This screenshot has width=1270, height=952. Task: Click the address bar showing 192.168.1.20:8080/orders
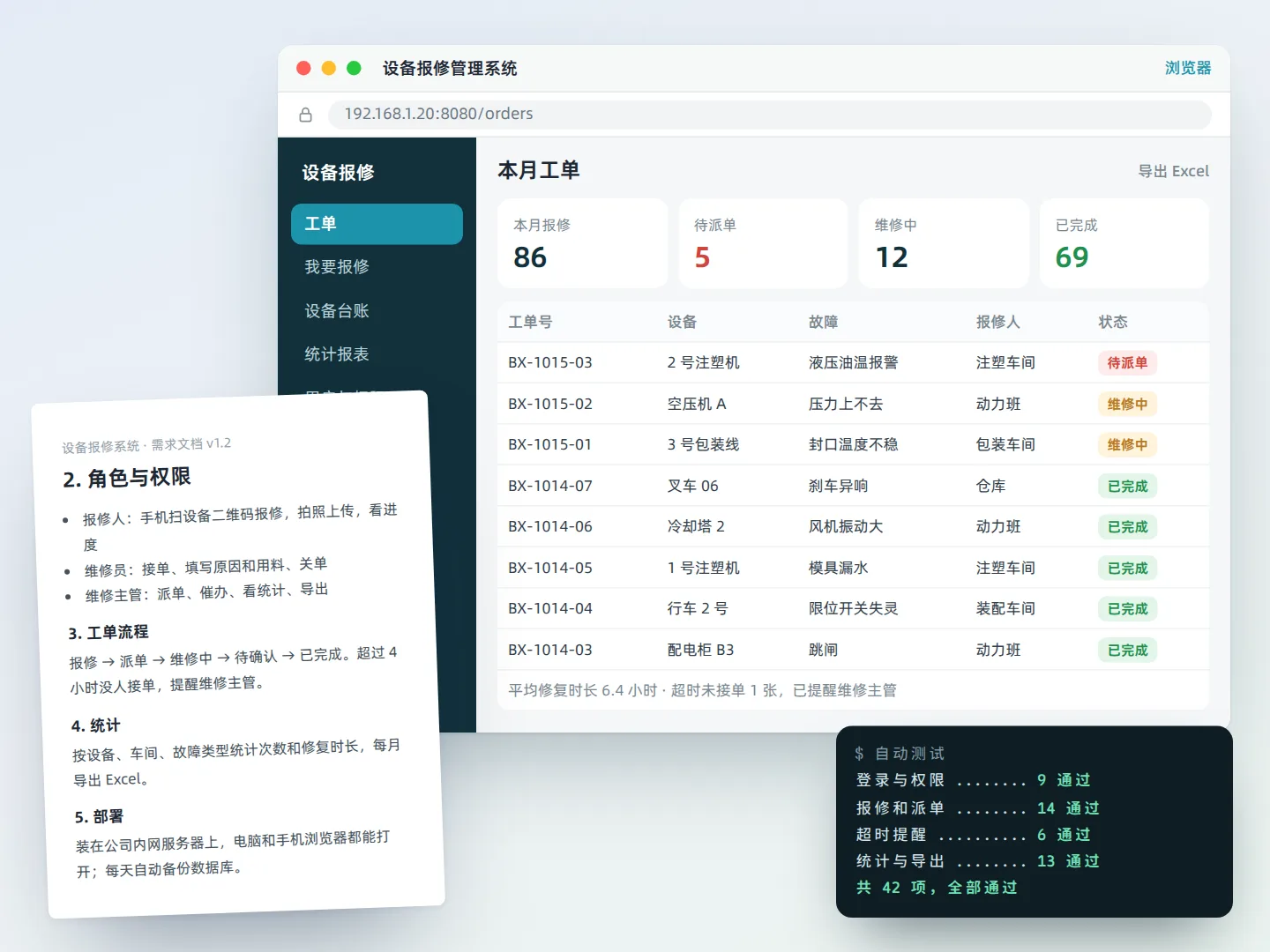tap(769, 115)
